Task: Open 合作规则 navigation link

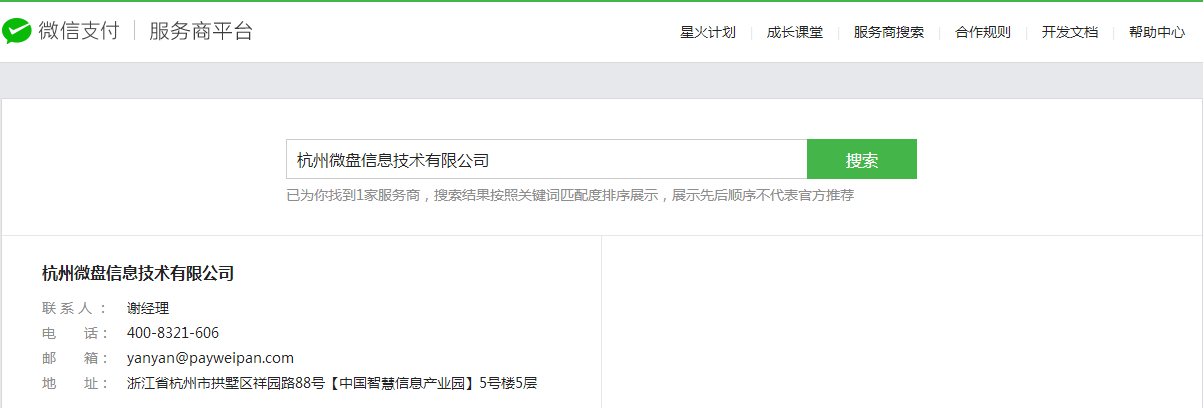Action: [983, 32]
